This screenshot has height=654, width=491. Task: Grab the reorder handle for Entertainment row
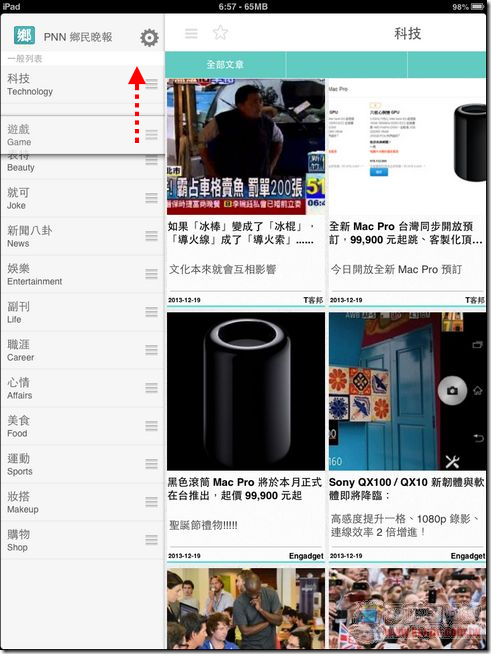click(x=152, y=274)
